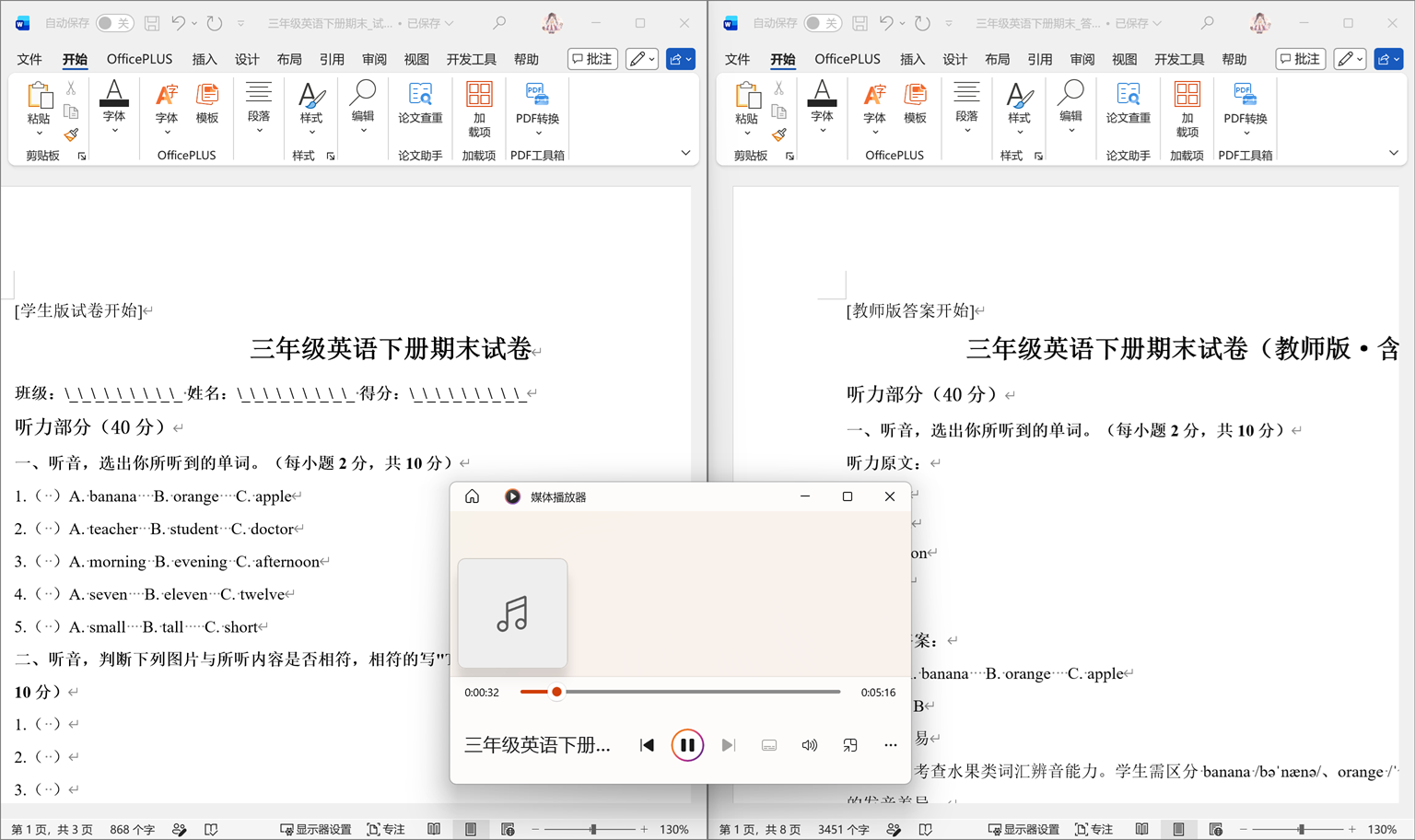Select web layout view in right status bar
Screen dimensions: 1415x840
tap(1215, 829)
